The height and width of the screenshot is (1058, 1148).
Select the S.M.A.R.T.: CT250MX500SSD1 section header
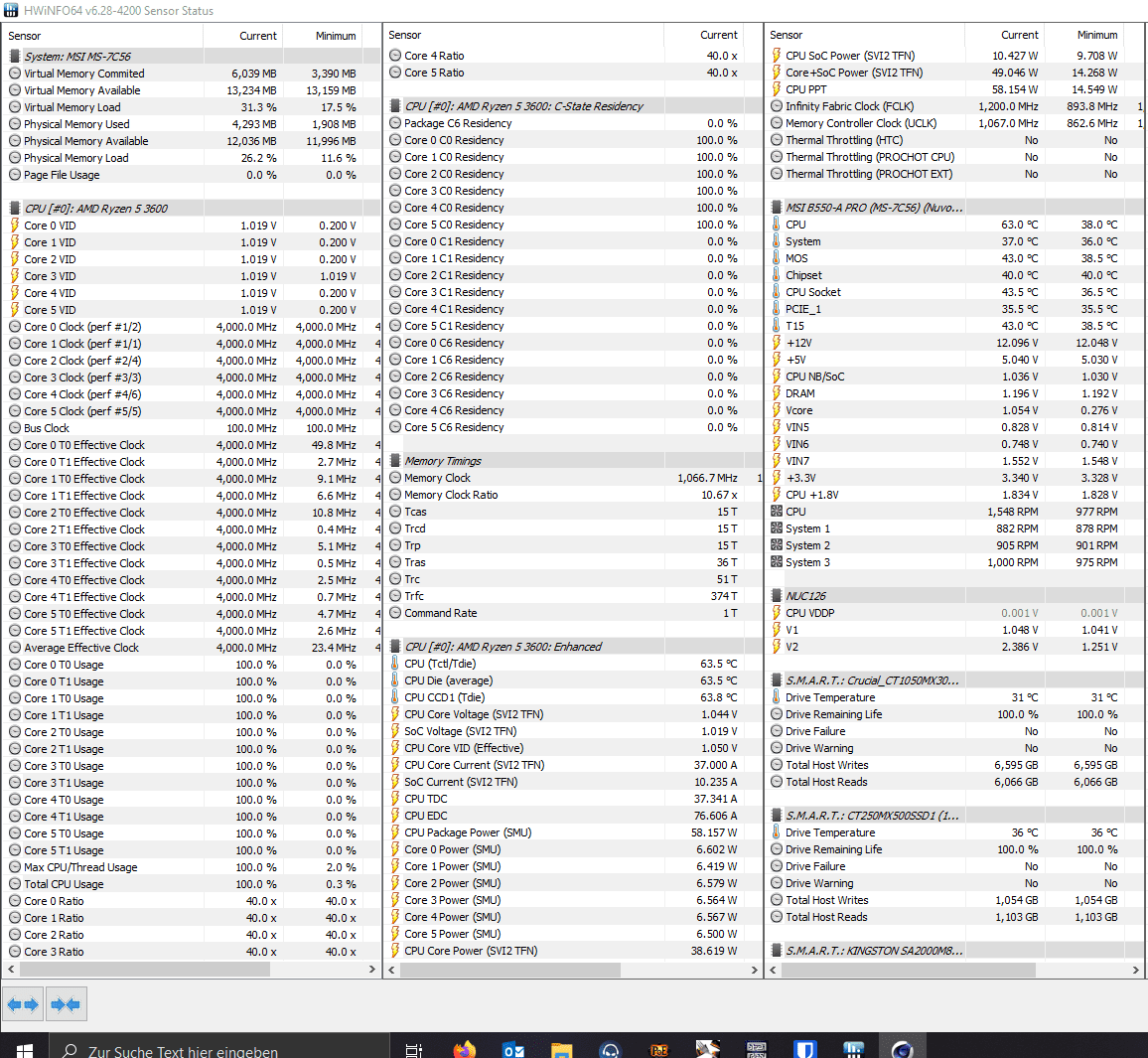coord(872,816)
